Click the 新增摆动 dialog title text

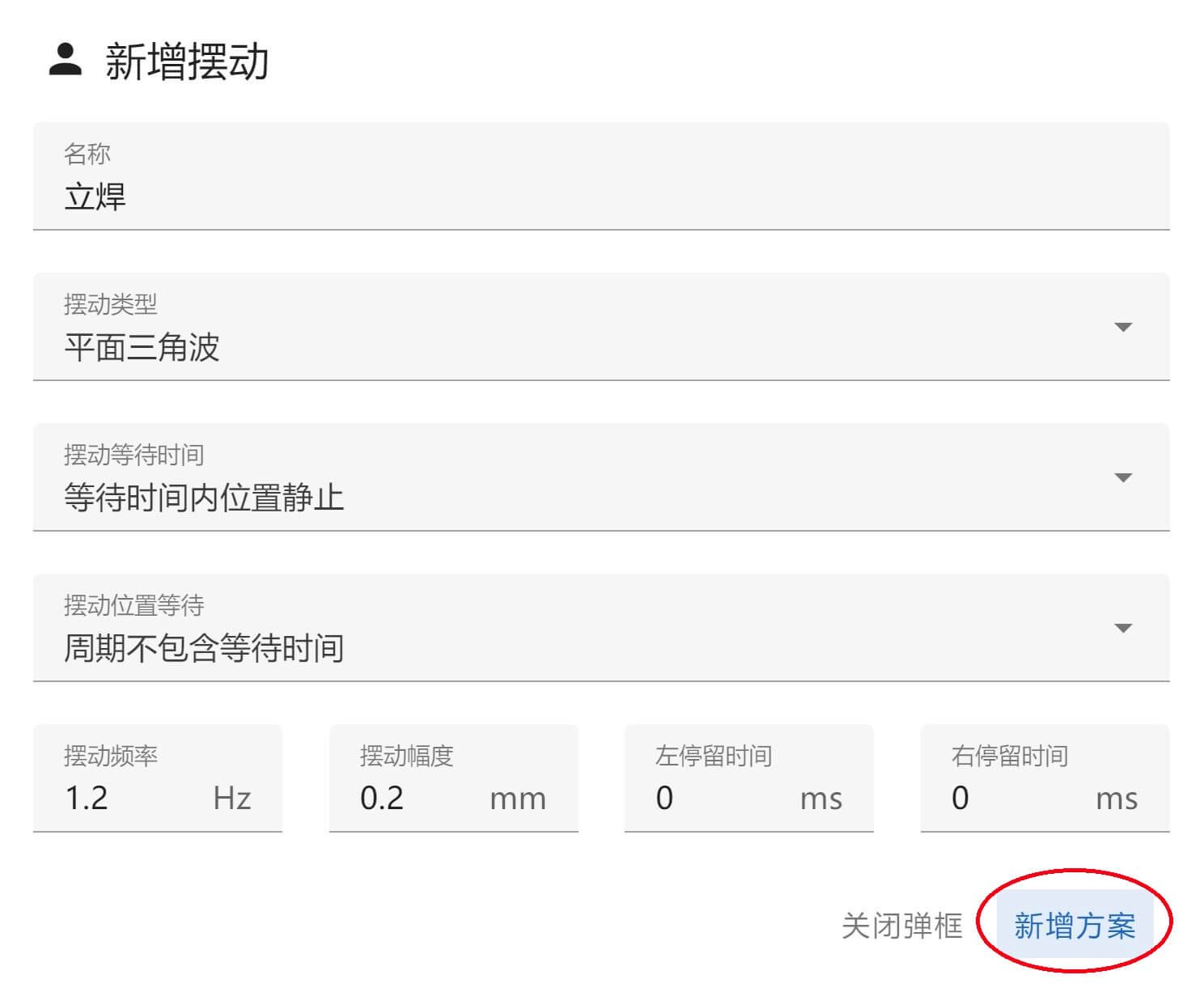coord(187,62)
